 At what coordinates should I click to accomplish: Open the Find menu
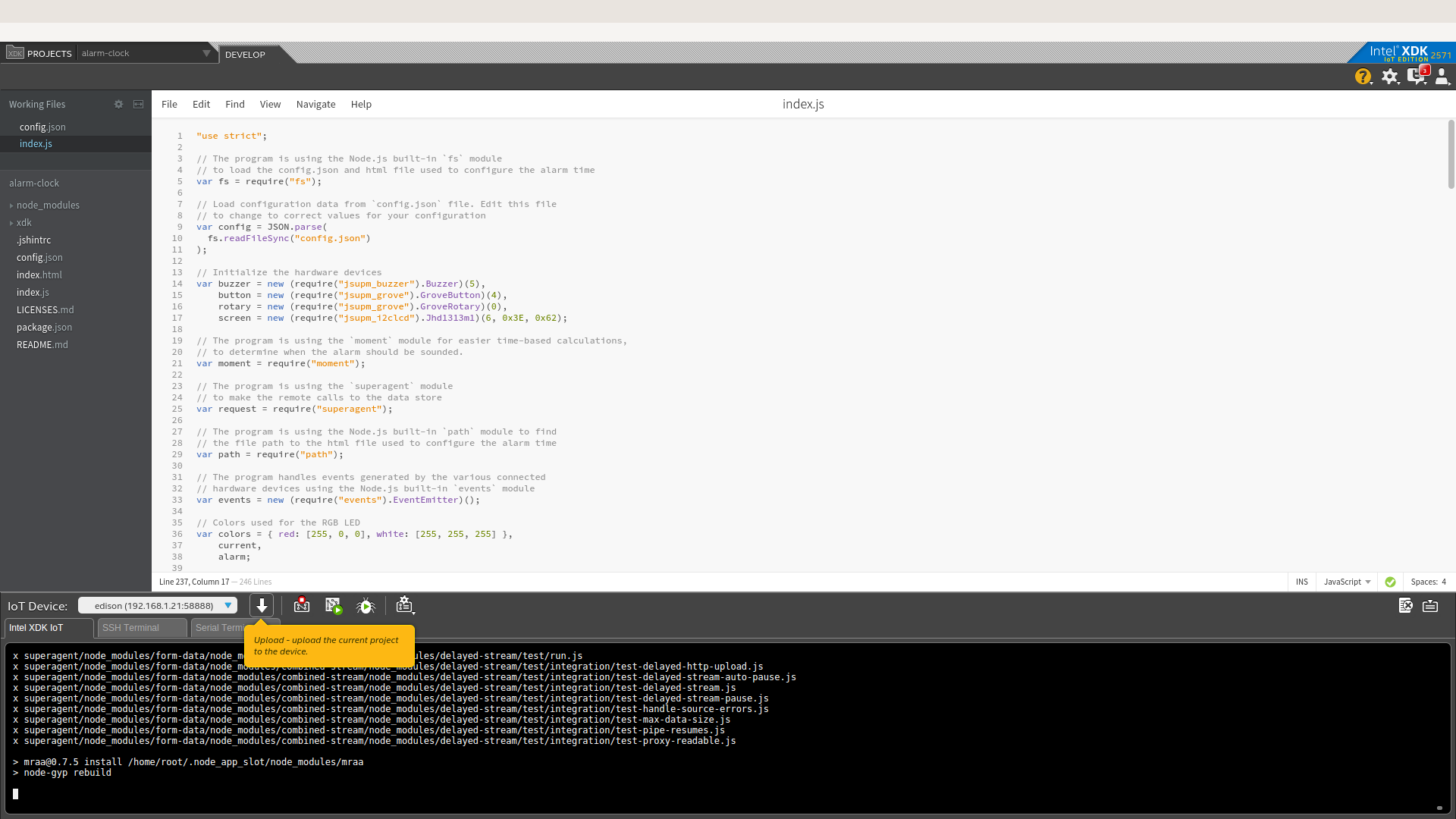235,104
